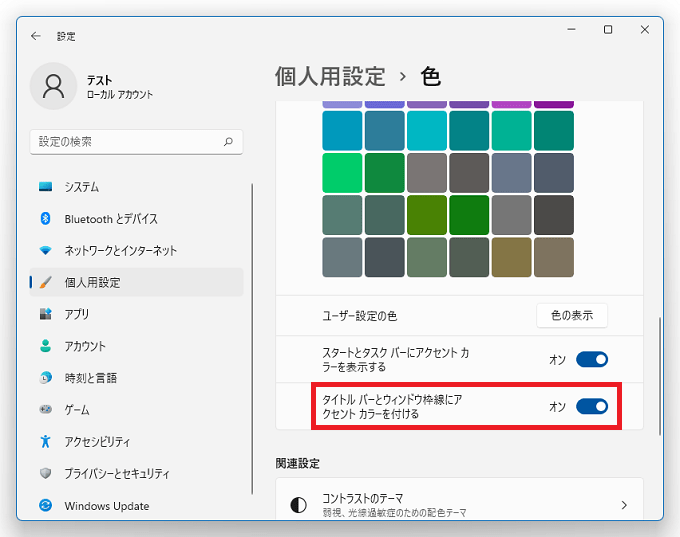This screenshot has height=537, width=680.
Task: Click the ゲーム controller icon
Action: [46, 409]
